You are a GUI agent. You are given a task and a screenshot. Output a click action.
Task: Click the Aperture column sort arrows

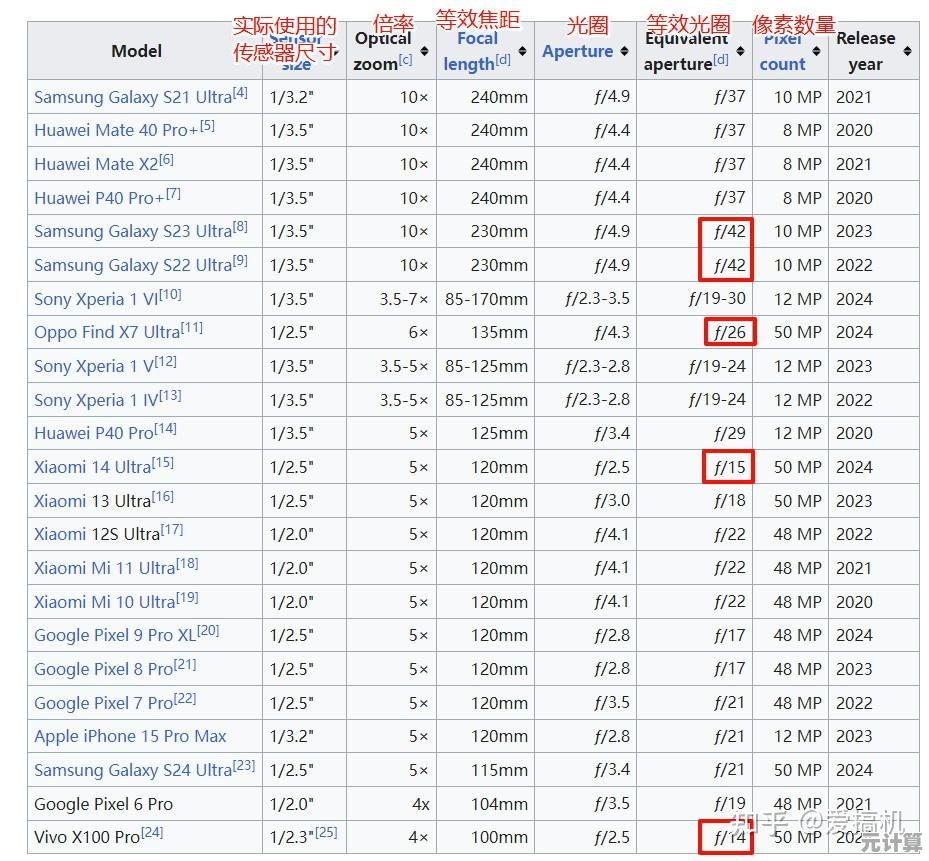(x=624, y=51)
